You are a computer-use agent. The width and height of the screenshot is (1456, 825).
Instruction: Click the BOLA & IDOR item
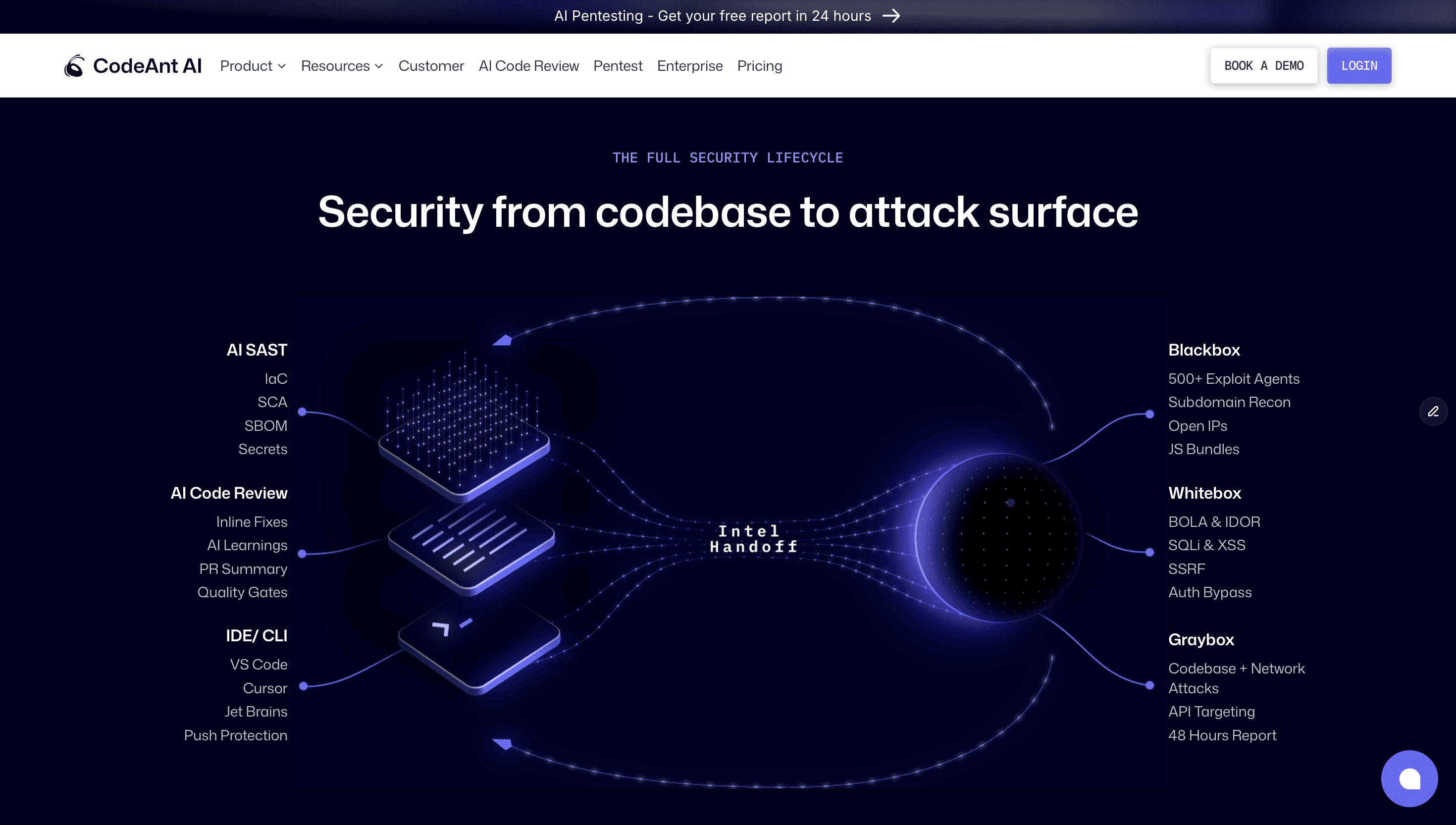point(1214,521)
